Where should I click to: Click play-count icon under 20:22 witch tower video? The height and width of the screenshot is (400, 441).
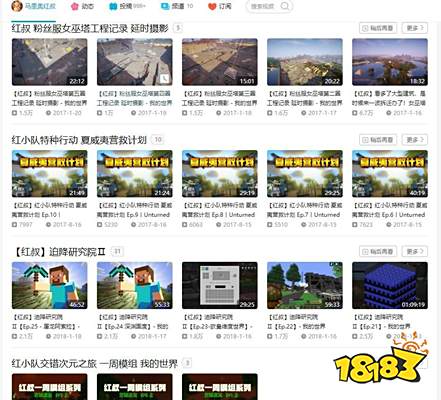270,113
